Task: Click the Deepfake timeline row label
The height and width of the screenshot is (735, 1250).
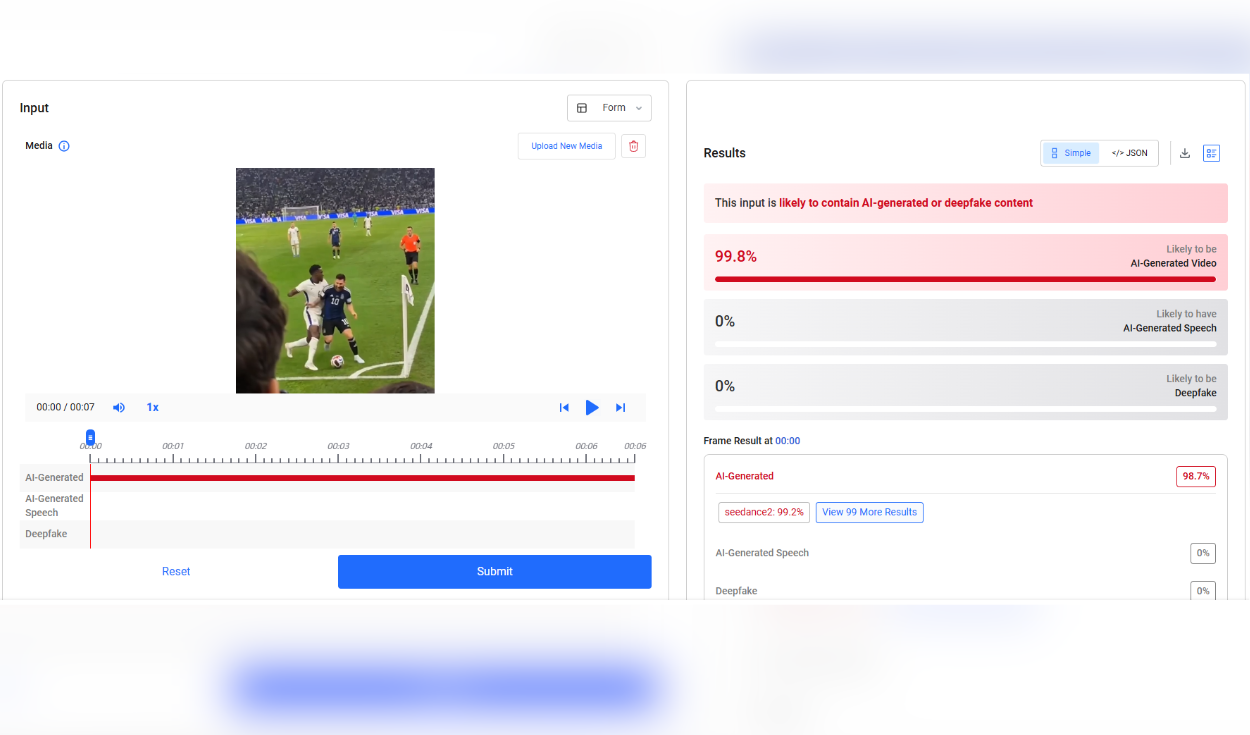Action: (x=46, y=534)
